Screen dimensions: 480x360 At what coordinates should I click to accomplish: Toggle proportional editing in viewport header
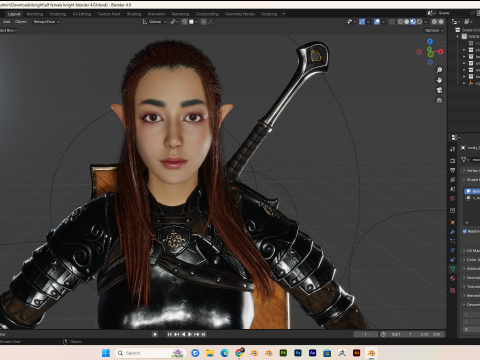[204, 22]
